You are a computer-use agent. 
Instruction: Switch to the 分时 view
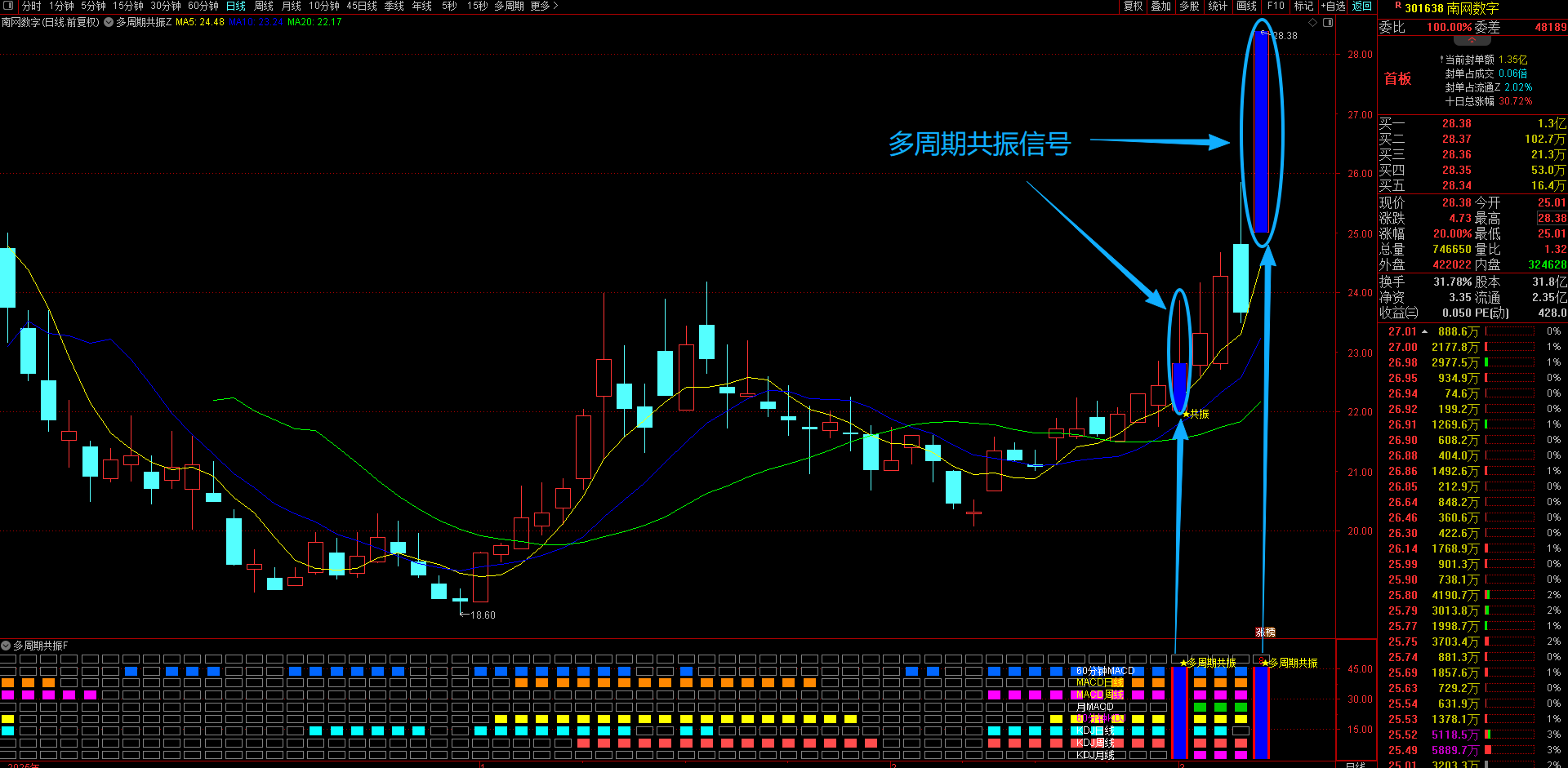31,6
